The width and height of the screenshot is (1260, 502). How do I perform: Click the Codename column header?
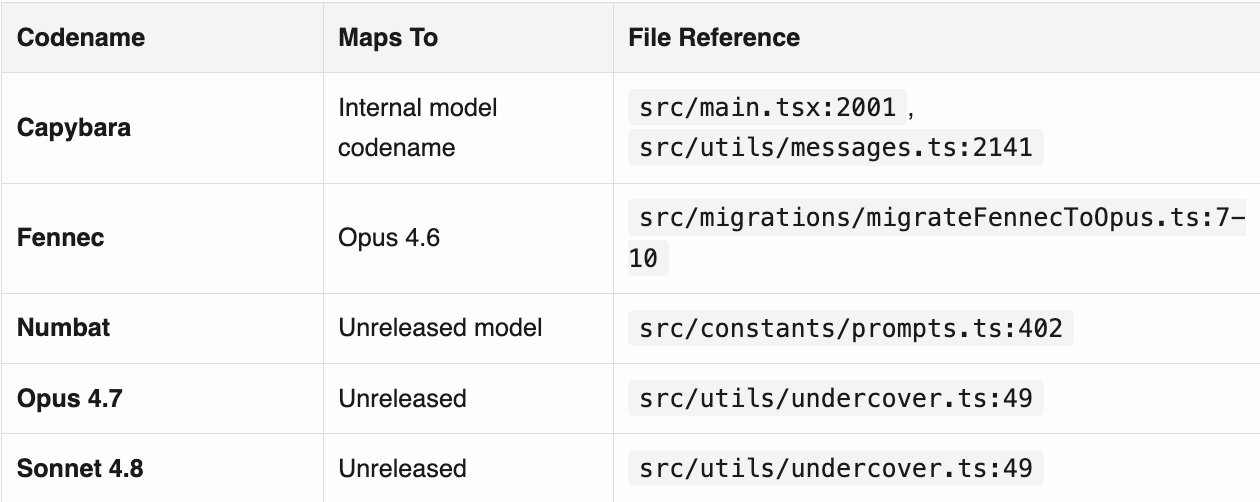tap(81, 38)
